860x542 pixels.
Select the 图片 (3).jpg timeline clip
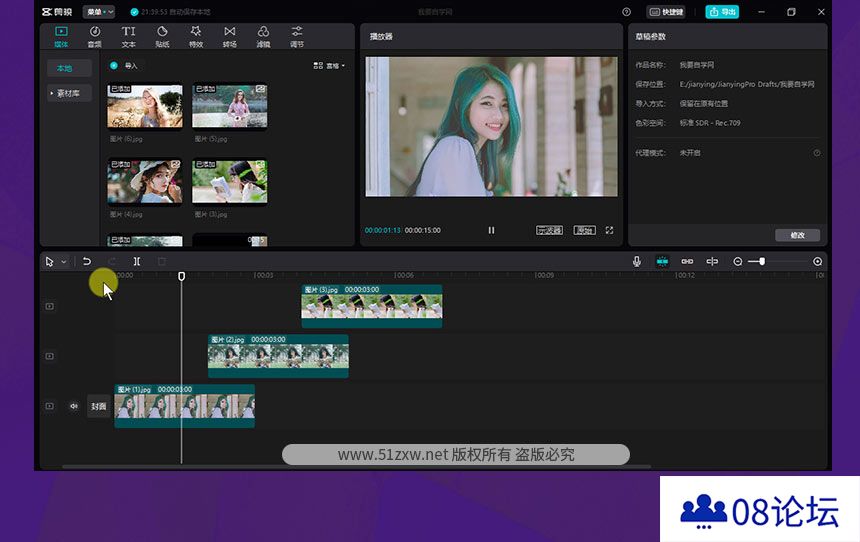pyautogui.click(x=372, y=306)
